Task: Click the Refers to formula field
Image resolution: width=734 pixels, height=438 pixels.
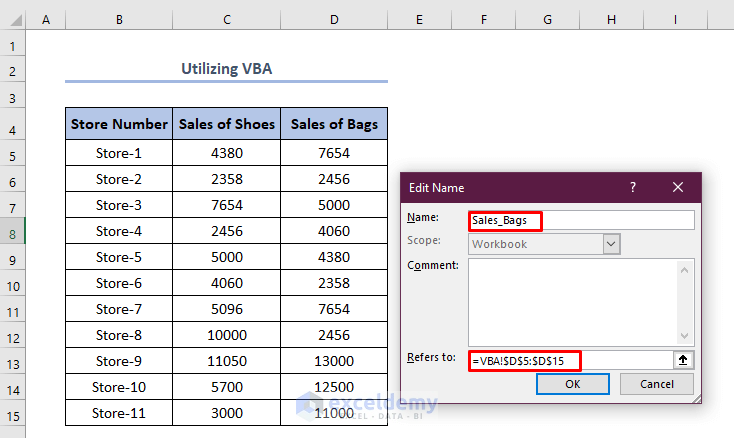Action: (570, 360)
